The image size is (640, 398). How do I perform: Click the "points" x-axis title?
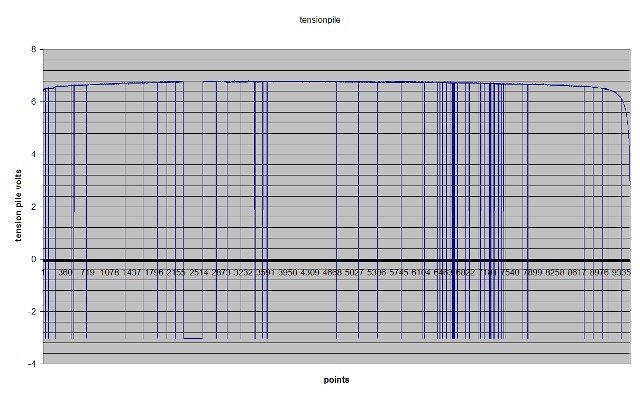(x=336, y=380)
